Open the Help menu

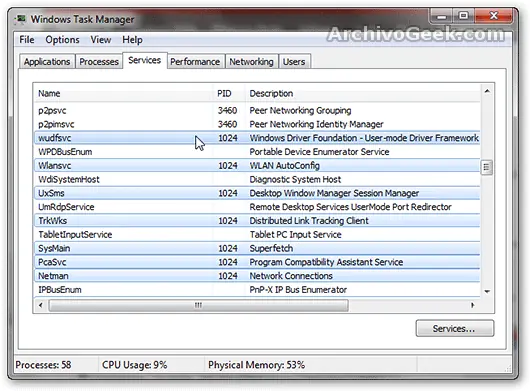(132, 40)
